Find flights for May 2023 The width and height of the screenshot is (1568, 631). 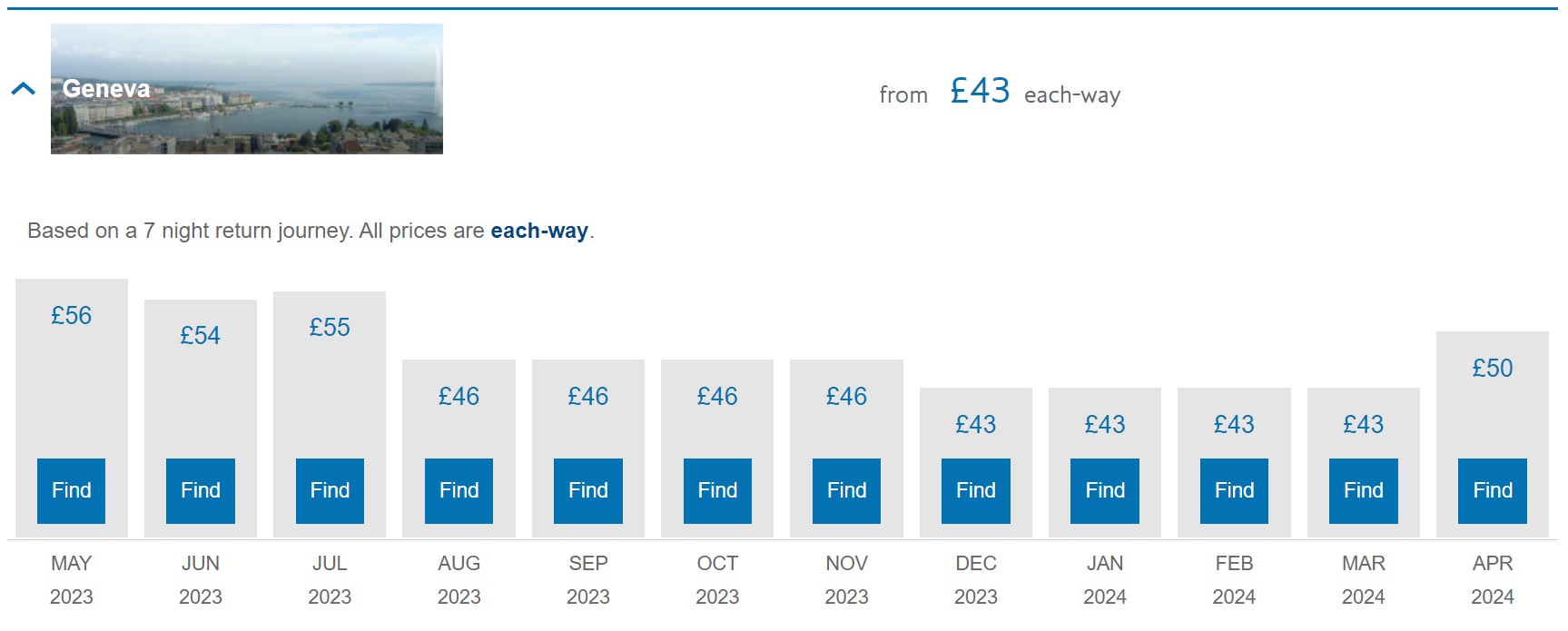point(71,491)
